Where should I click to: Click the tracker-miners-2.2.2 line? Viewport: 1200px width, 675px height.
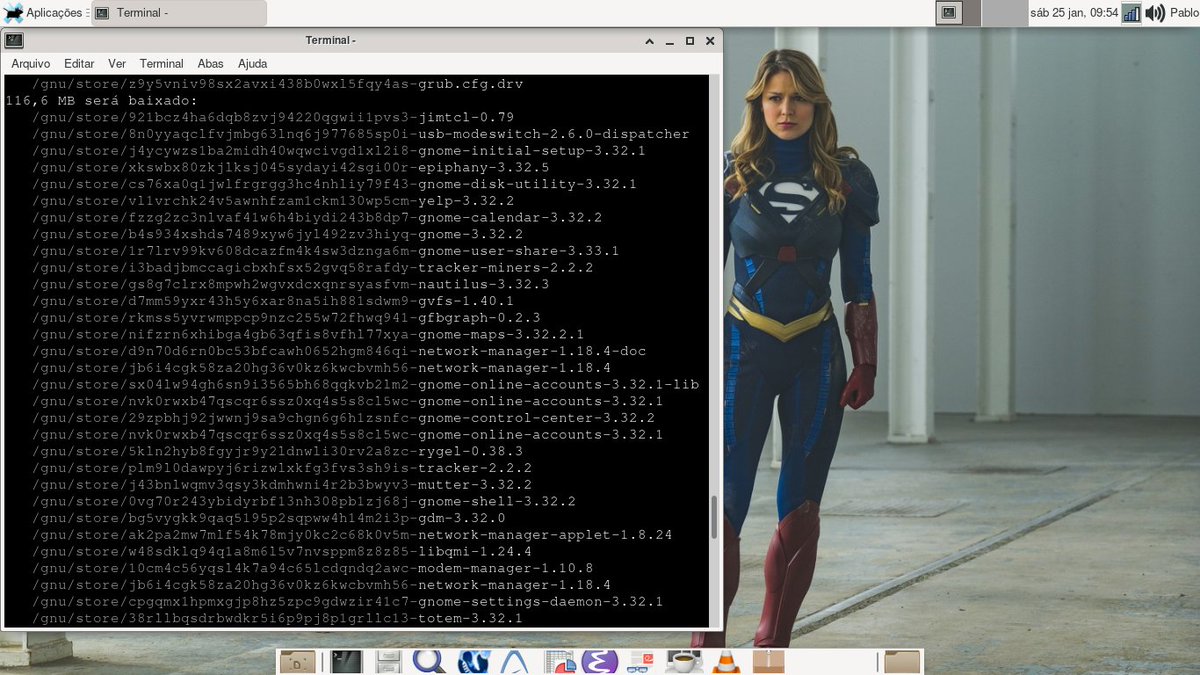[x=312, y=267]
